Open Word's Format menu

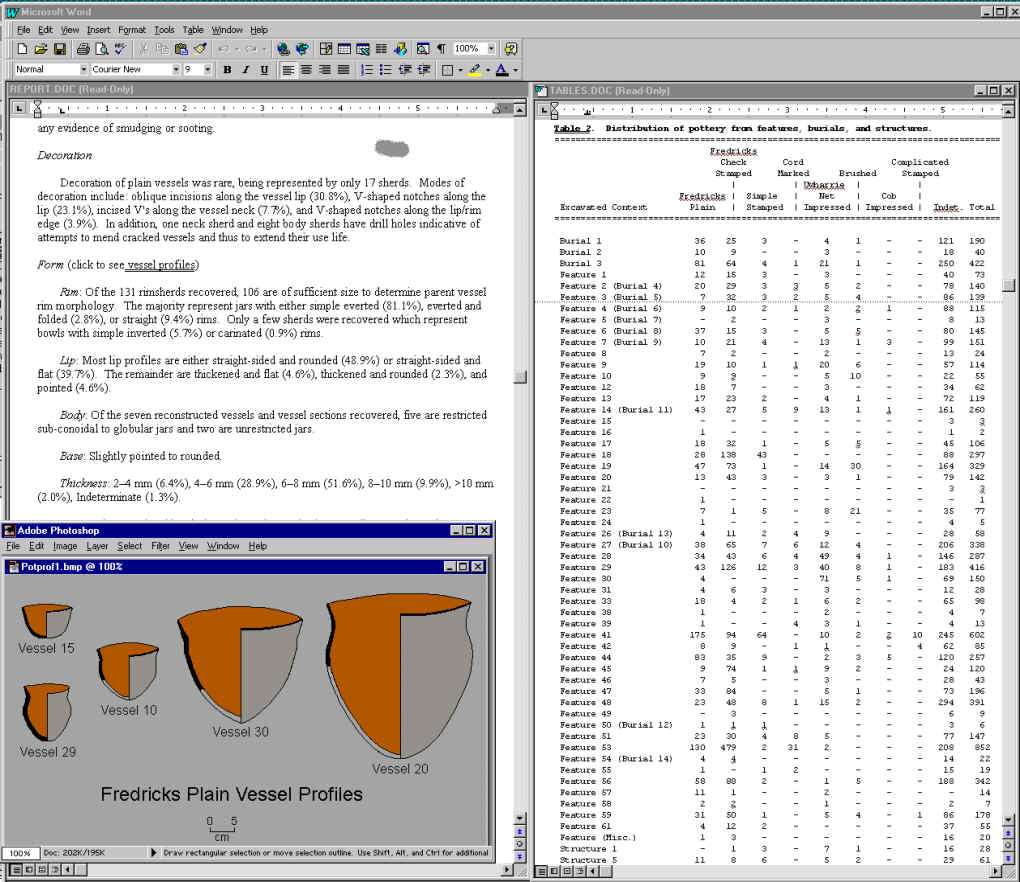131,30
